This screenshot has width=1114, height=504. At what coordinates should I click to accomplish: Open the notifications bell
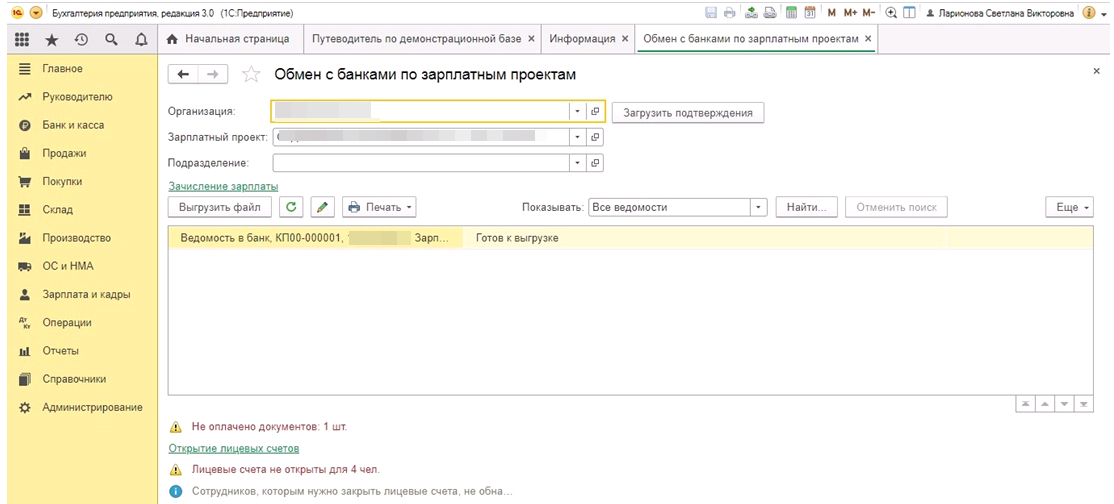coord(141,40)
